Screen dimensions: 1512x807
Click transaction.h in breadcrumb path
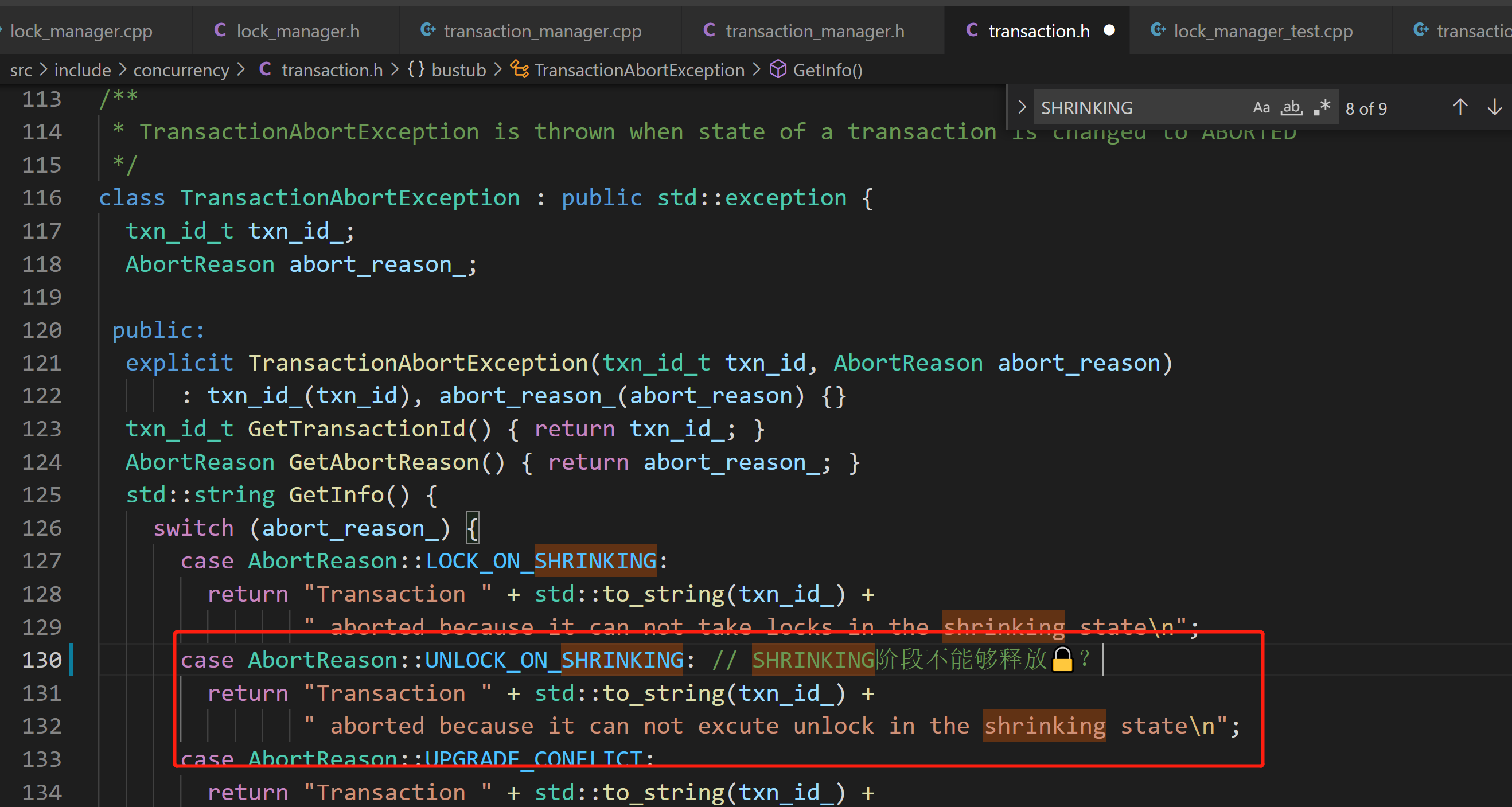coord(332,70)
